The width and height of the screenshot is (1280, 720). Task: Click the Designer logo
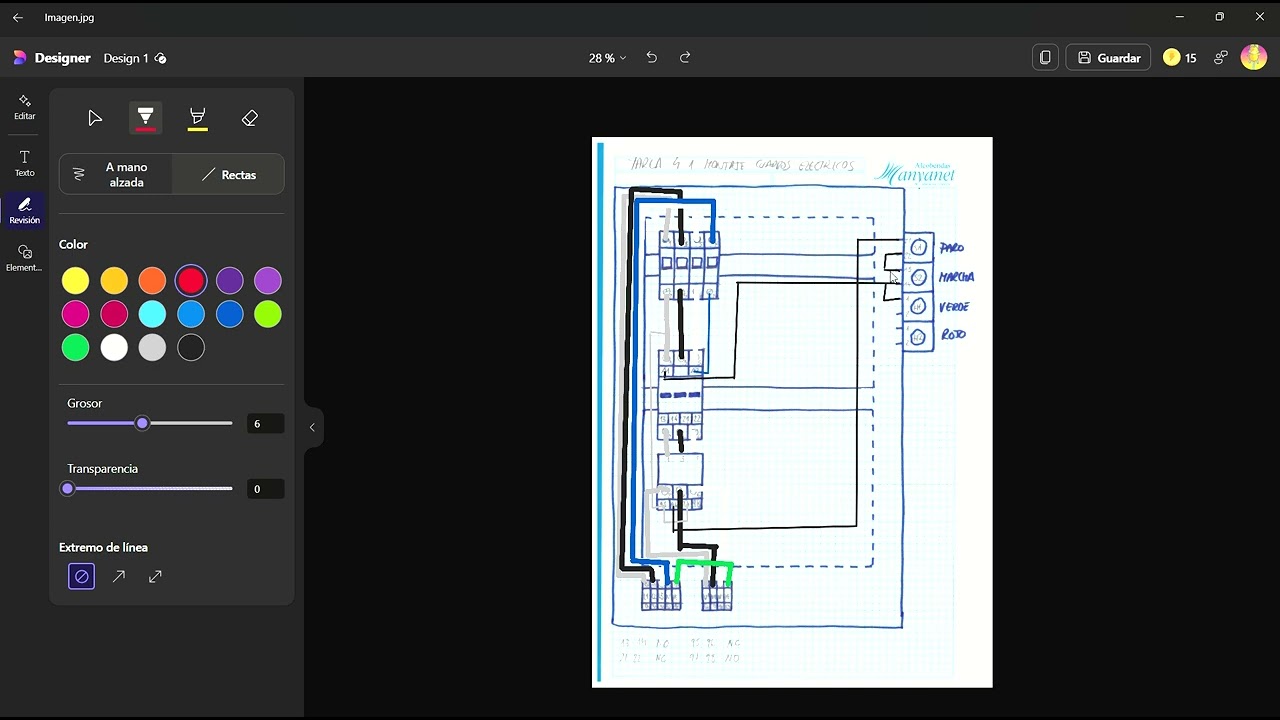pos(52,58)
